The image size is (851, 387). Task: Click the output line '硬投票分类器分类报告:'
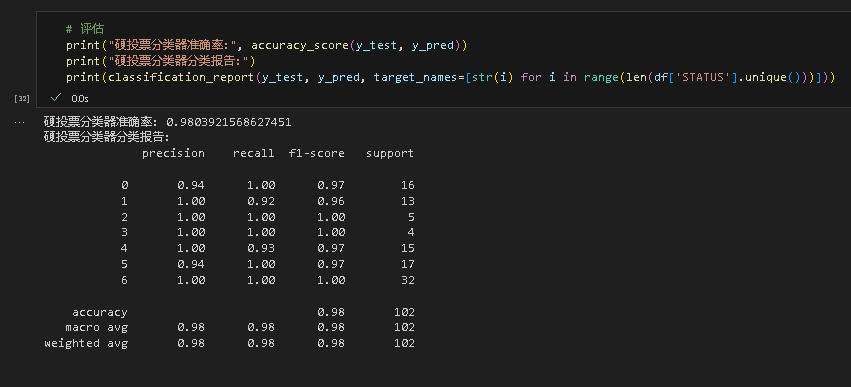pos(107,137)
